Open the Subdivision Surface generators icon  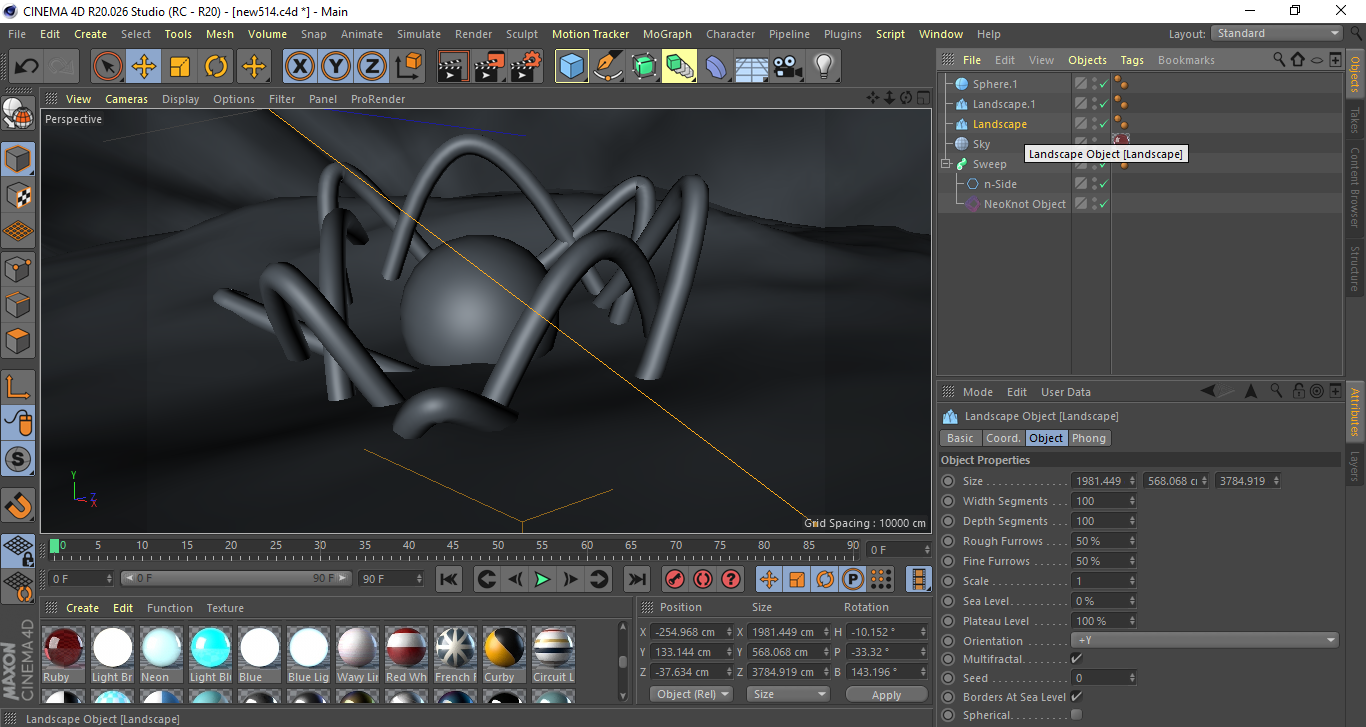[x=644, y=67]
